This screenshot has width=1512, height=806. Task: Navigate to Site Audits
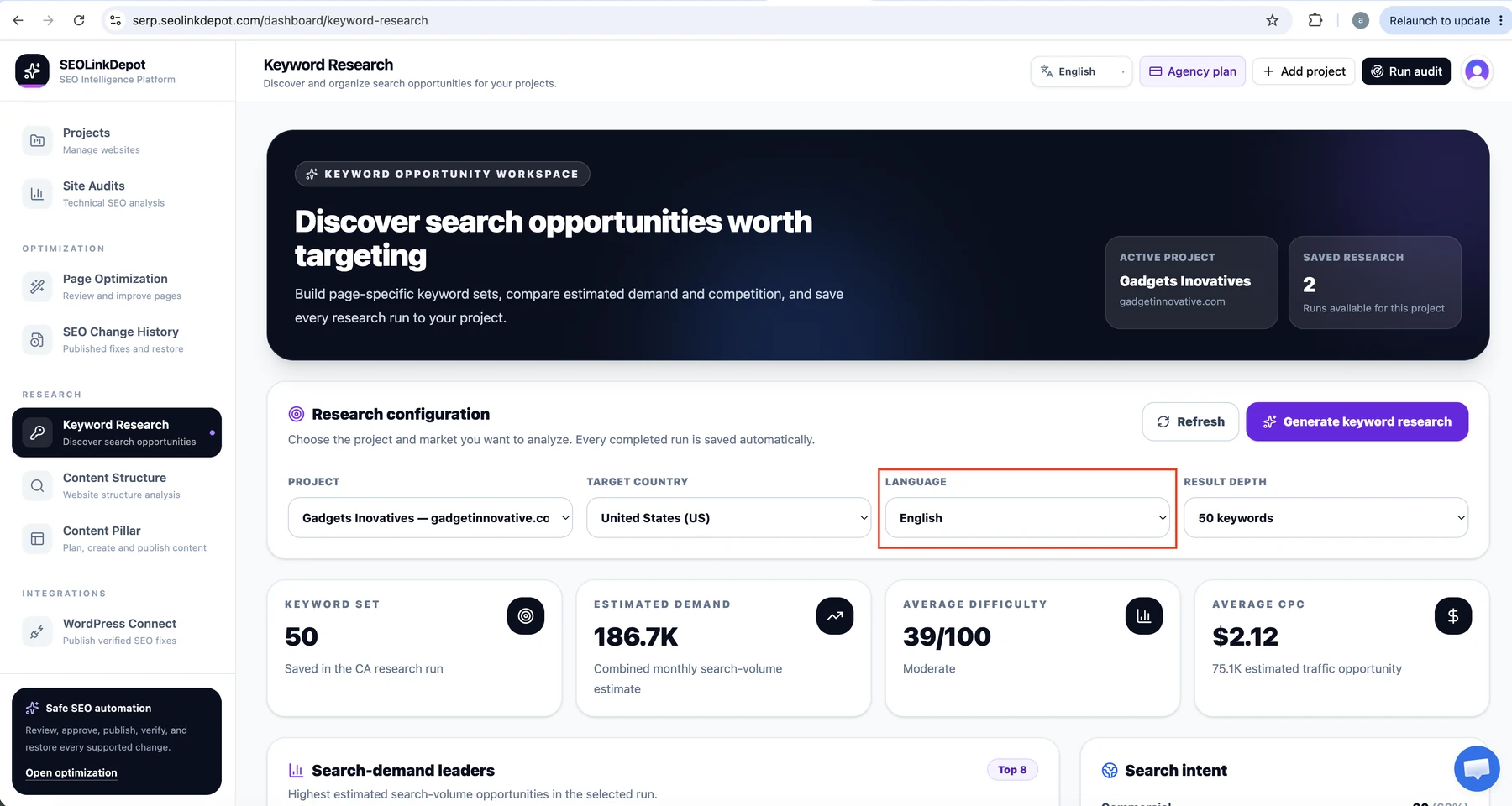[117, 193]
